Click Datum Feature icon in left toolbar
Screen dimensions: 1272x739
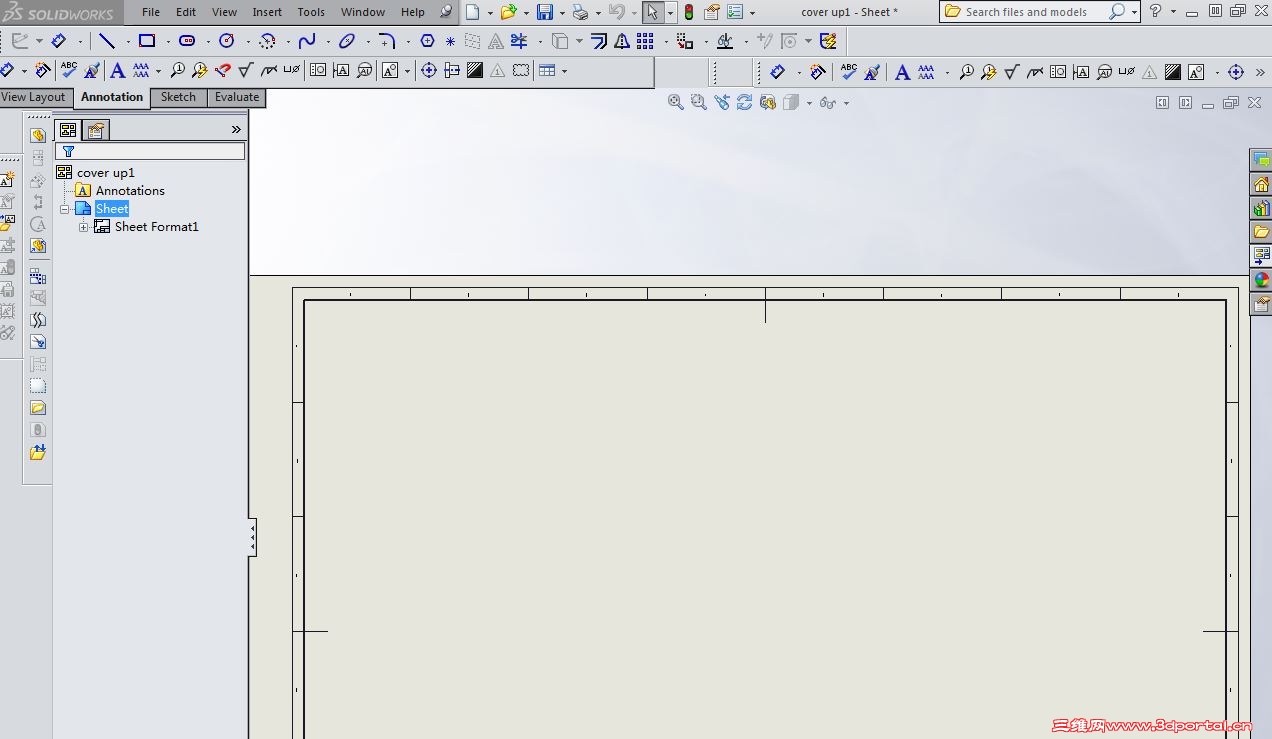click(x=341, y=71)
